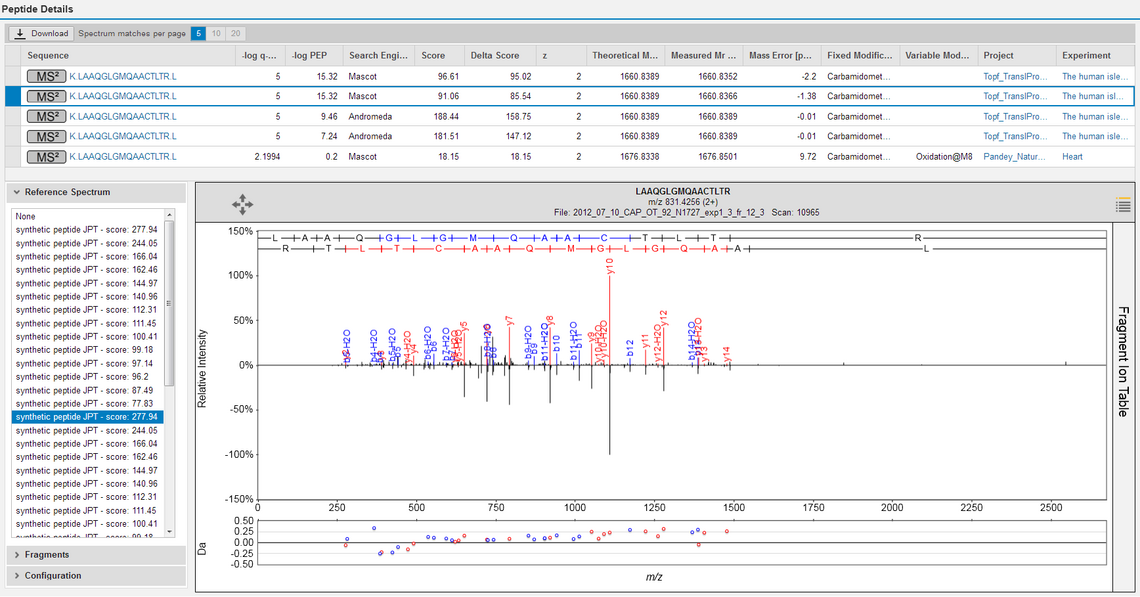Screen dimensions: 1140x597
Task: Click the MS² icon in the first row
Action: (x=44, y=76)
